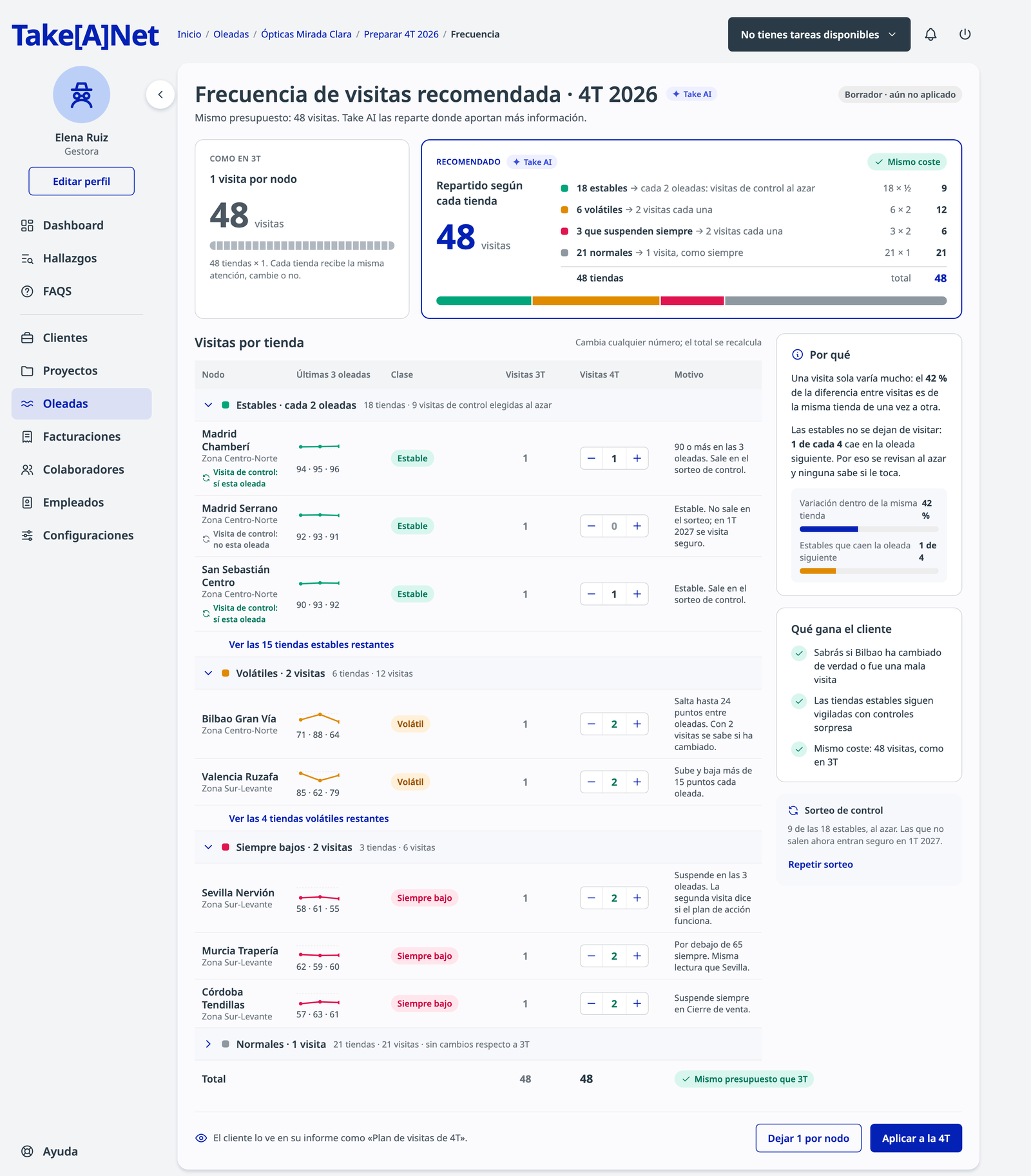Open the notifications bell
Image resolution: width=1031 pixels, height=1176 pixels.
pyautogui.click(x=930, y=34)
